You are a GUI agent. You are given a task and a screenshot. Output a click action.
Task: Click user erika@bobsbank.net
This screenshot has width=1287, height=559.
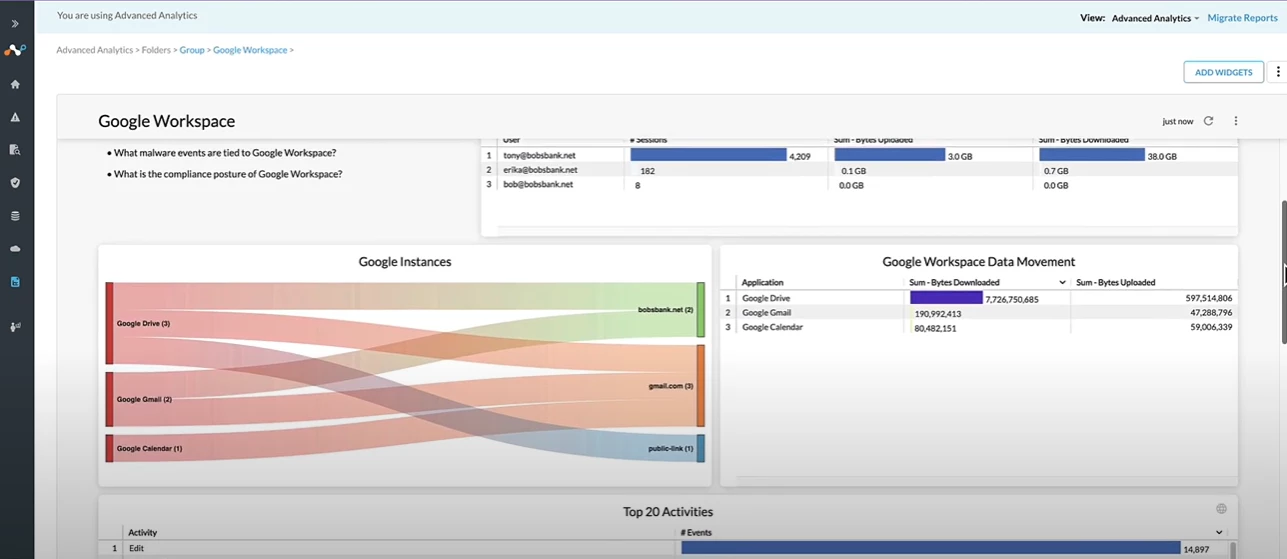tap(540, 170)
